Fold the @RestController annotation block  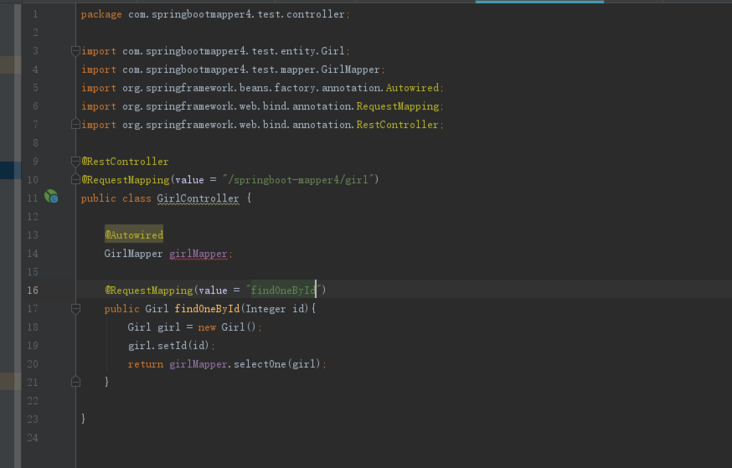75,161
